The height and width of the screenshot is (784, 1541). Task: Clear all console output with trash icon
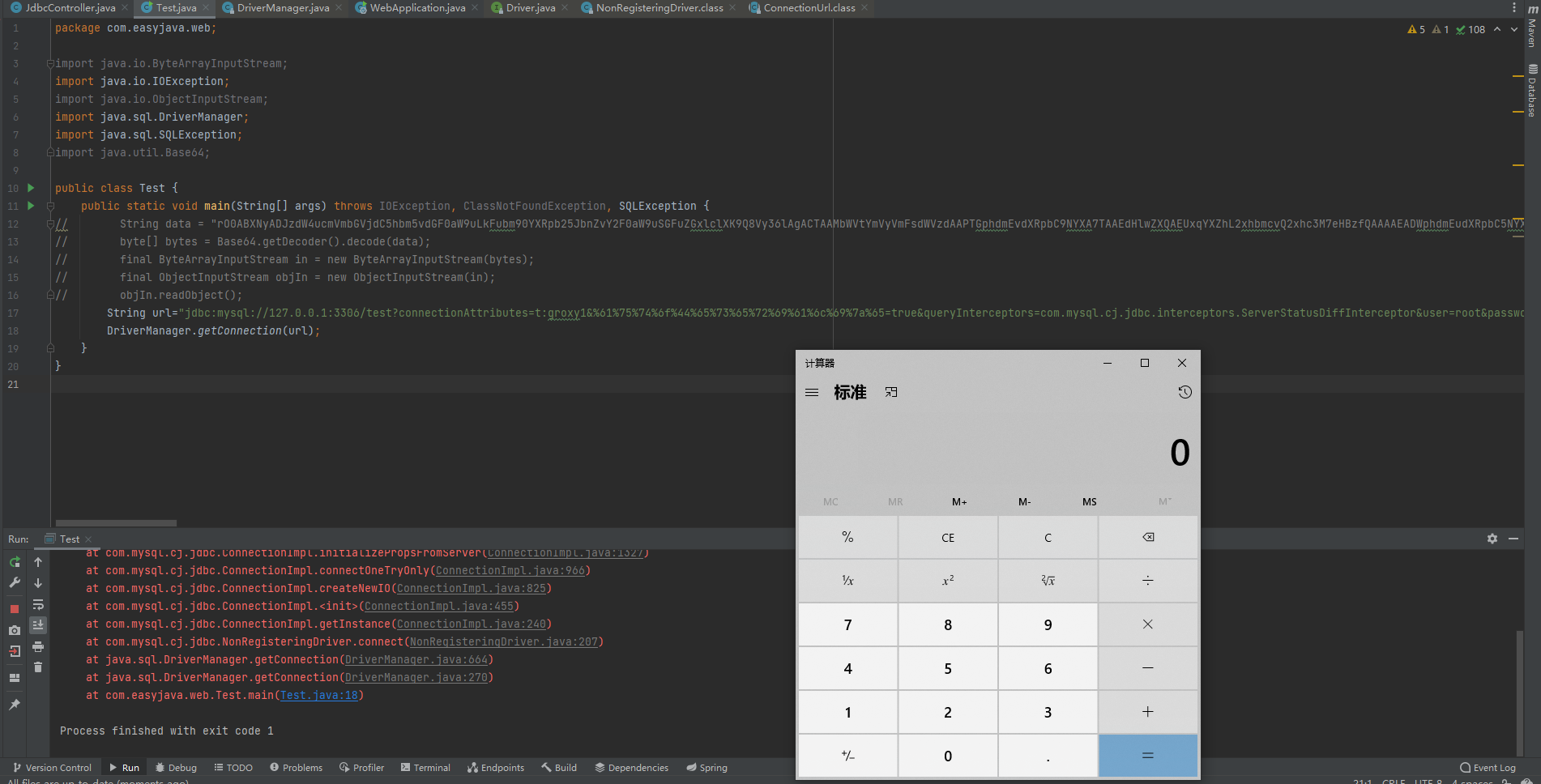[38, 667]
